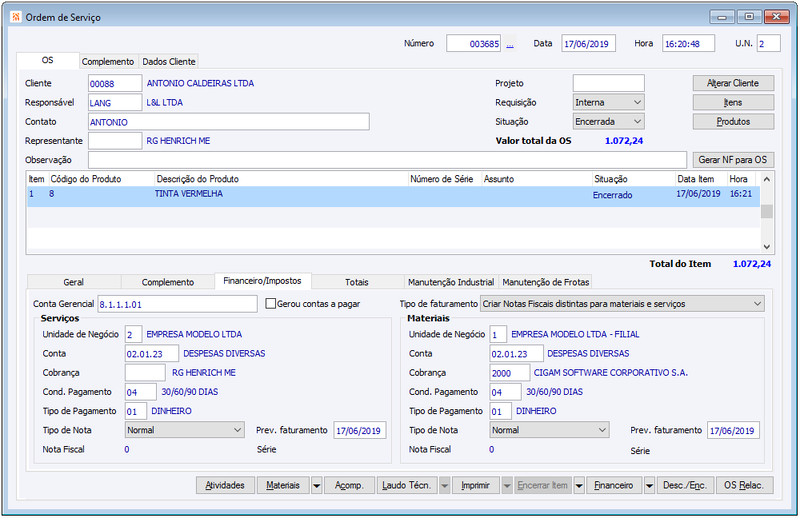The width and height of the screenshot is (800, 518).
Task: Click the ellipsis lookup next to Número
Action: point(510,44)
